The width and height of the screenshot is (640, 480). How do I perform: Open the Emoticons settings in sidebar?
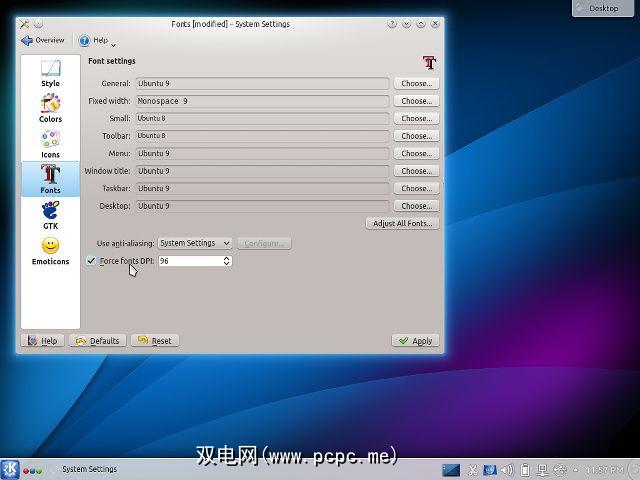pos(51,251)
